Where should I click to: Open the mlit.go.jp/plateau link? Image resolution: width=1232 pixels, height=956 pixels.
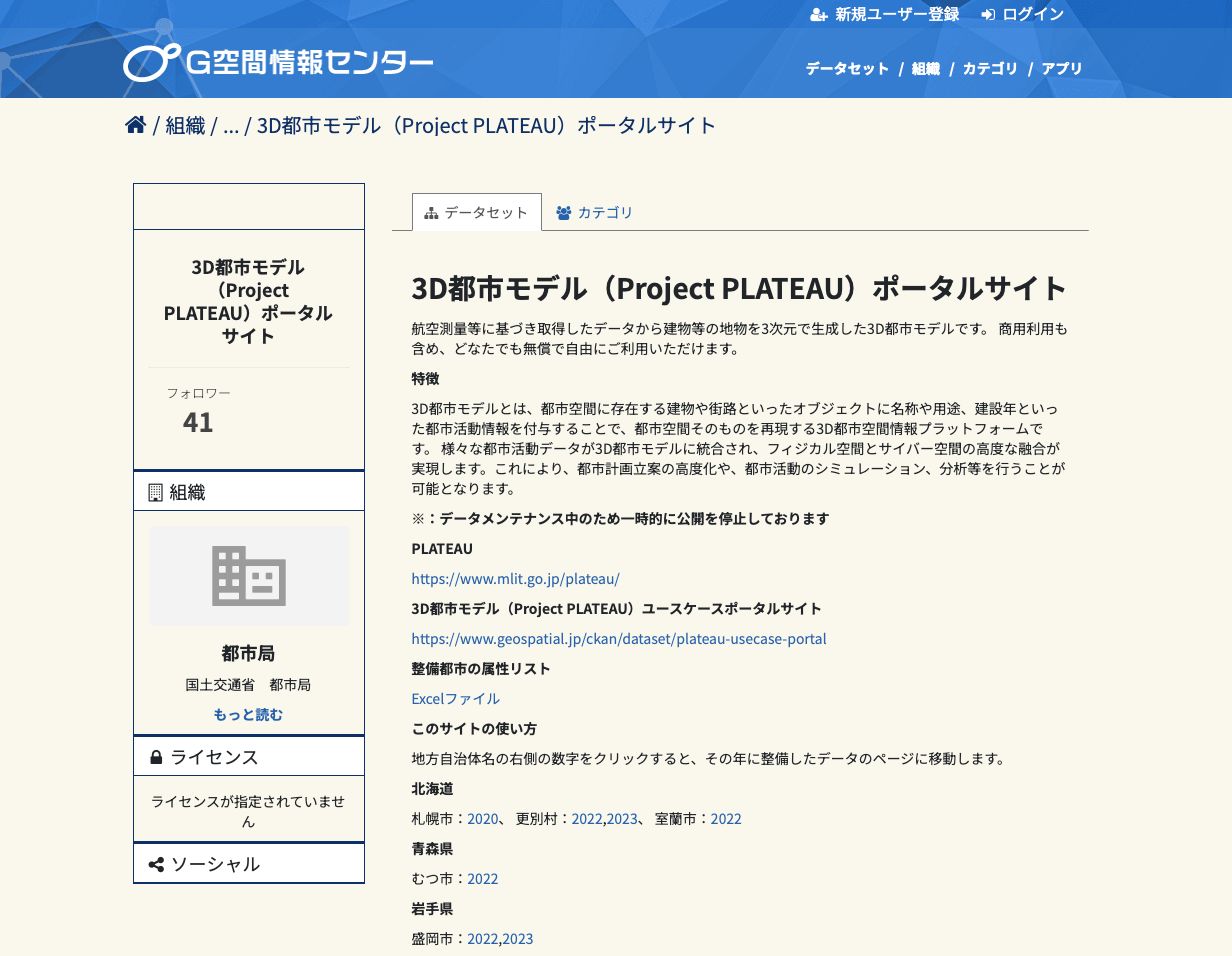(516, 579)
